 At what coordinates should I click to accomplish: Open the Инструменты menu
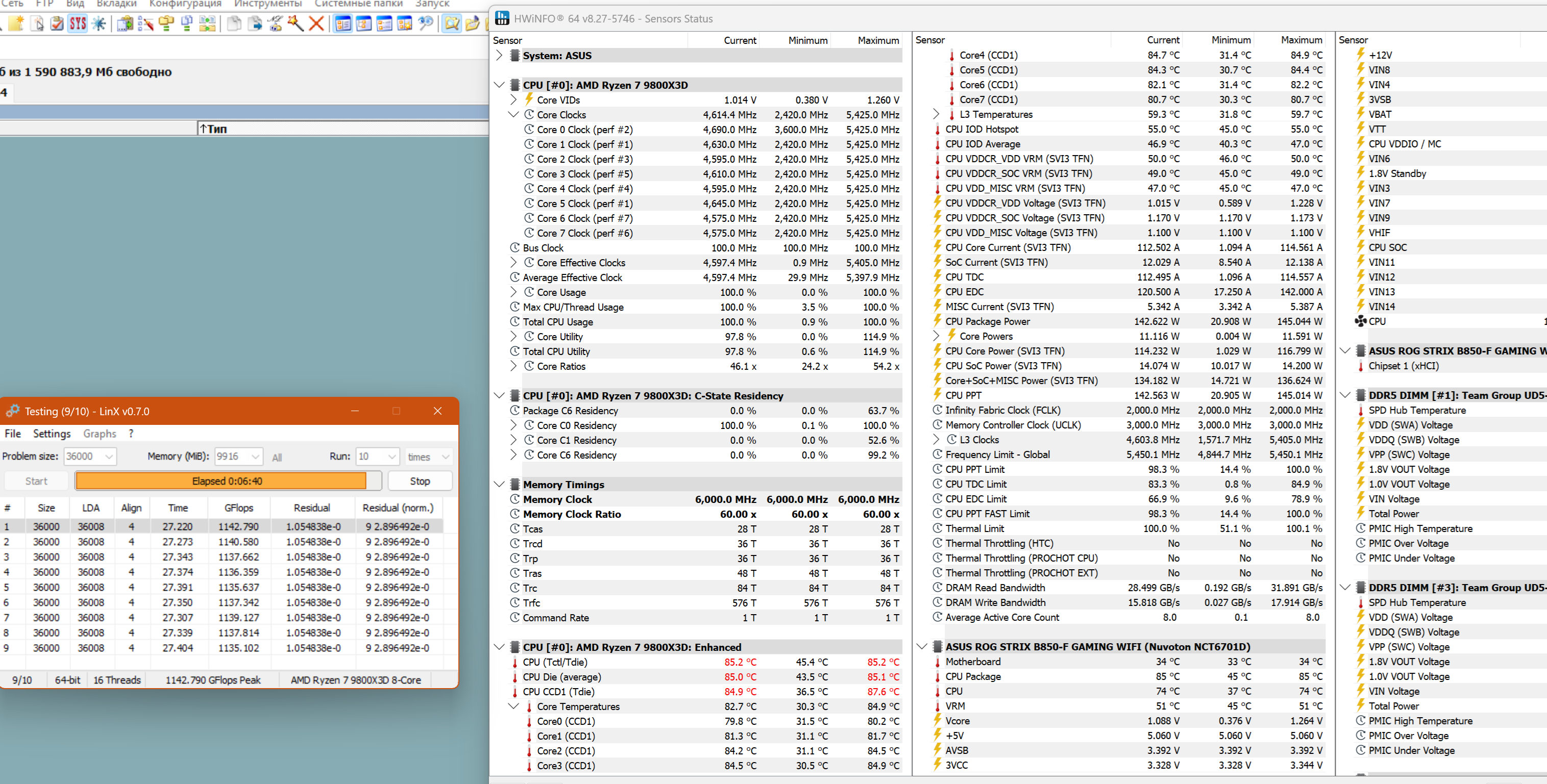tap(267, 4)
